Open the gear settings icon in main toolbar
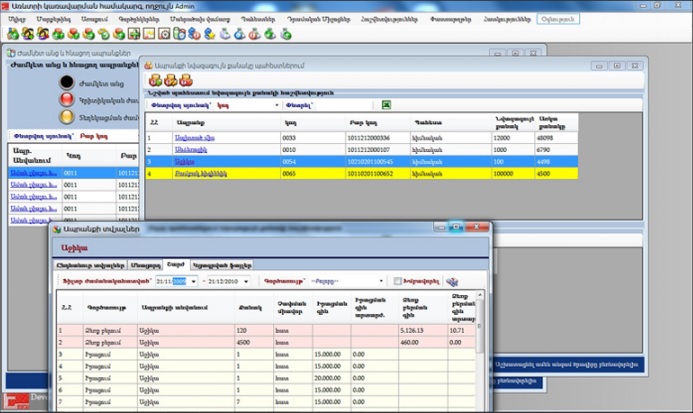693x413 pixels. tap(164, 34)
